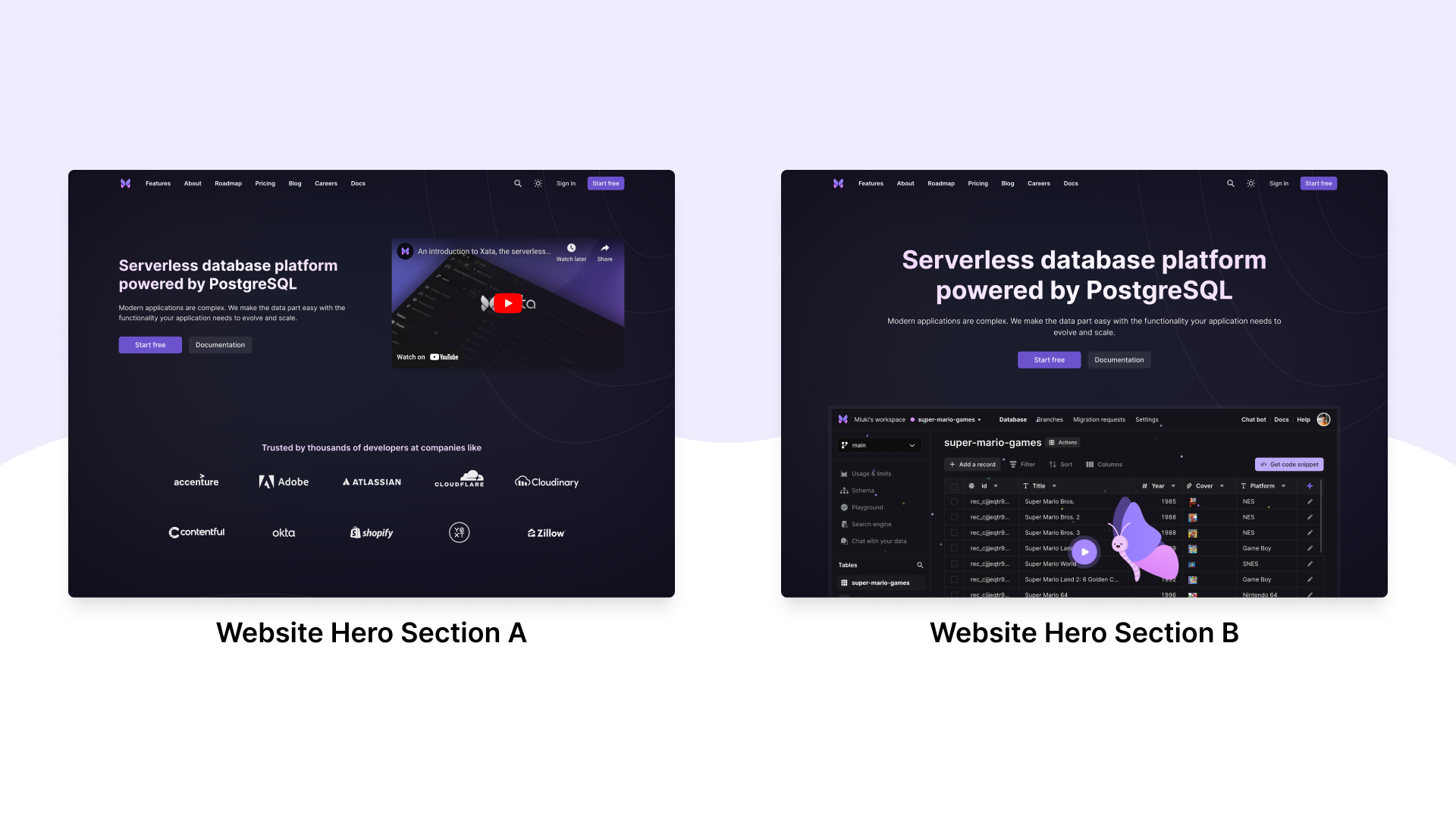Click the Play button on mascot animation
The width and height of the screenshot is (1456, 819).
pyautogui.click(x=1083, y=551)
